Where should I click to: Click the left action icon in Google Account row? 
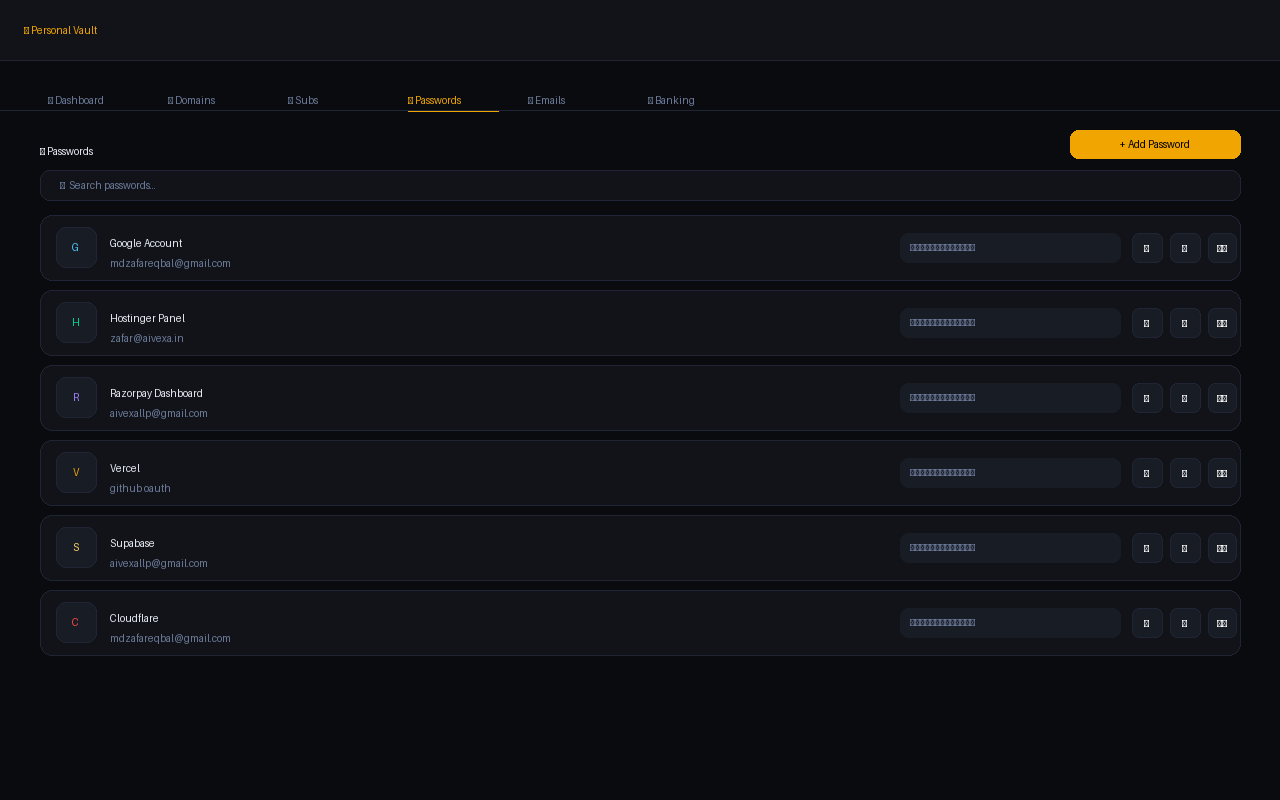1147,248
